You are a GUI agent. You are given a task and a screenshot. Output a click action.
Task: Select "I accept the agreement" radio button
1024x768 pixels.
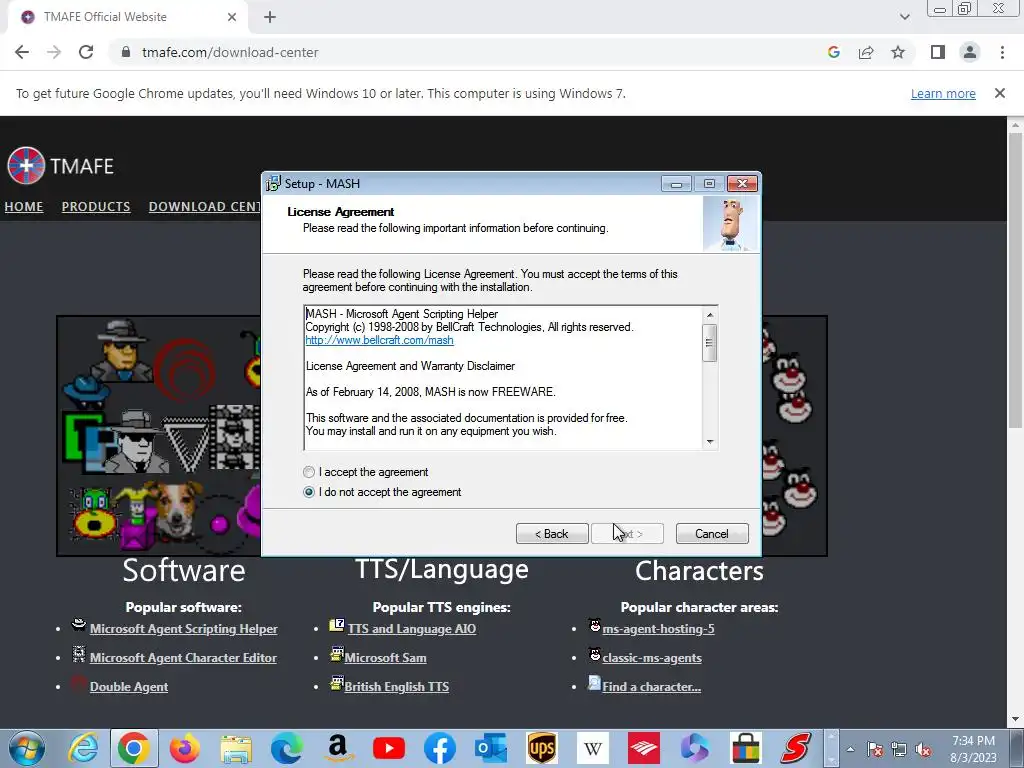(309, 472)
